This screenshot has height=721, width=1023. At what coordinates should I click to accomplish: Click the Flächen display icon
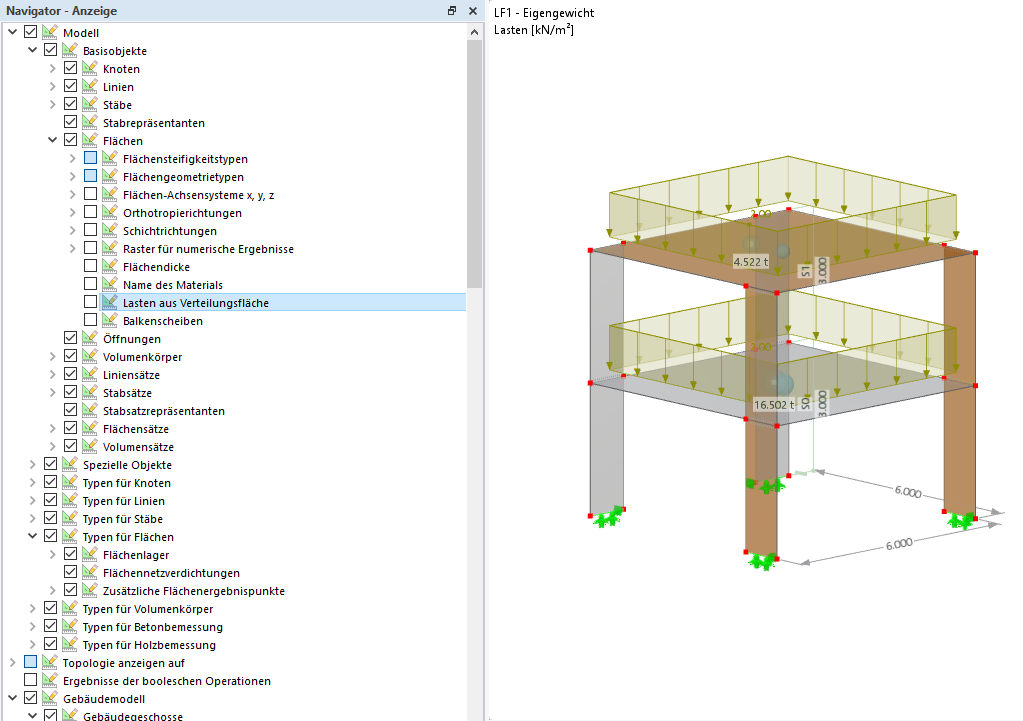[90, 140]
